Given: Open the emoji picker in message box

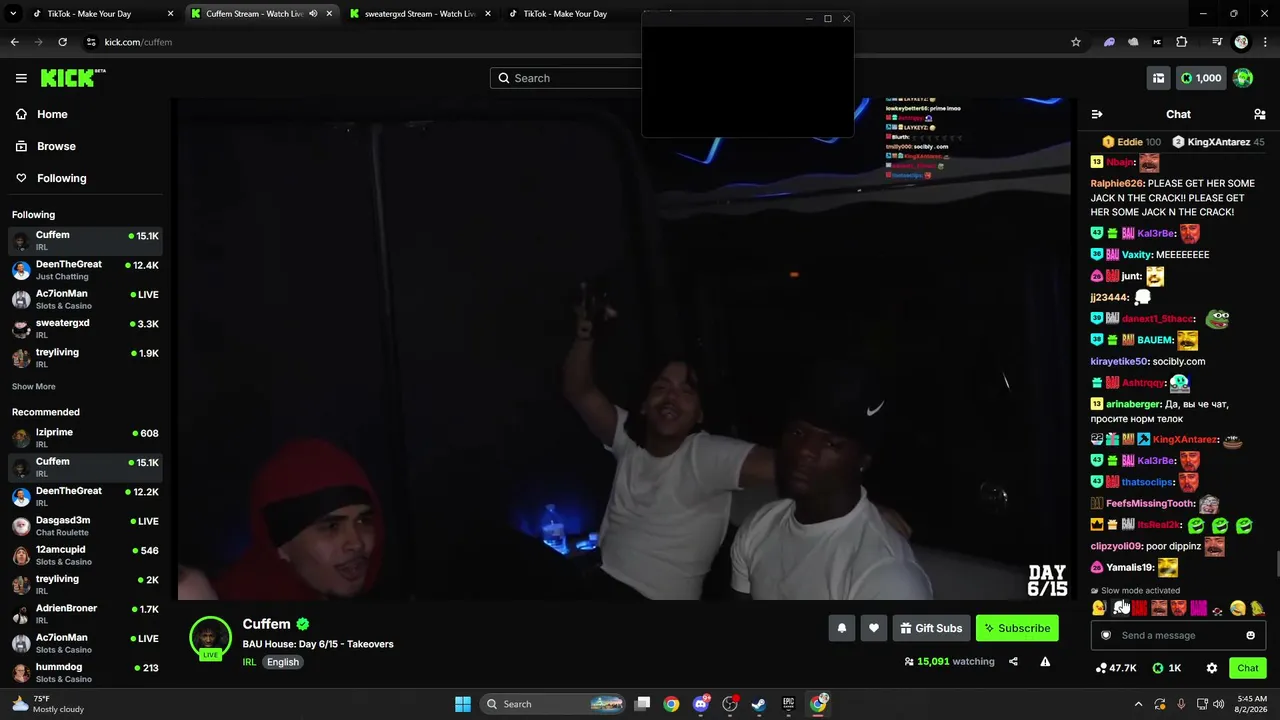Looking at the screenshot, I should [x=1250, y=635].
